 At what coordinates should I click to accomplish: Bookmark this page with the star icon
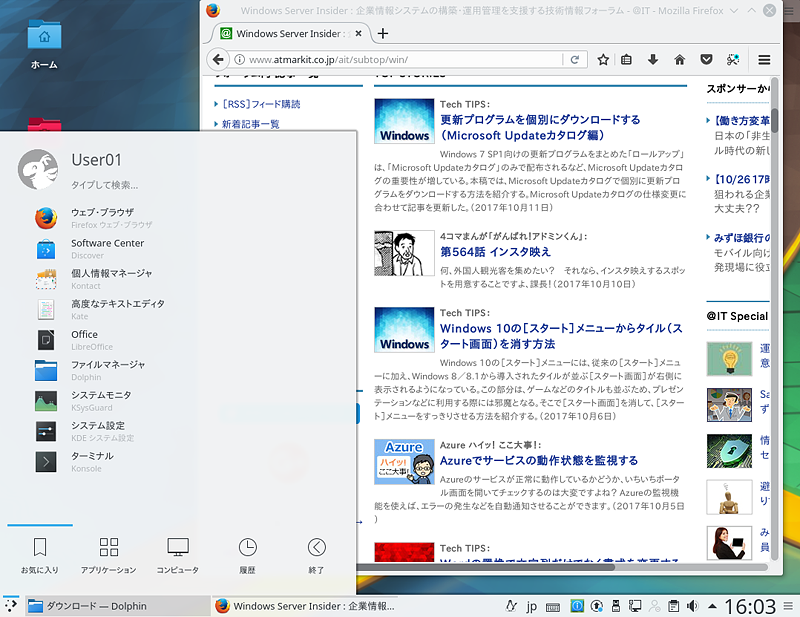point(603,60)
